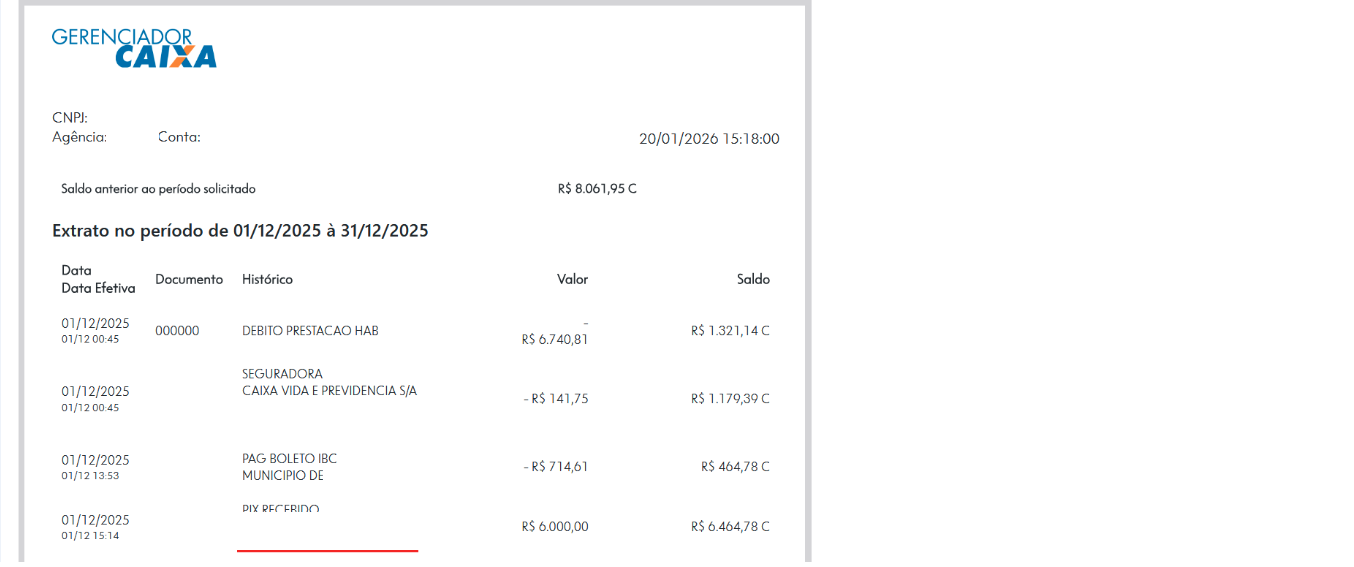
Task: Click the Valor column header
Action: click(x=572, y=279)
